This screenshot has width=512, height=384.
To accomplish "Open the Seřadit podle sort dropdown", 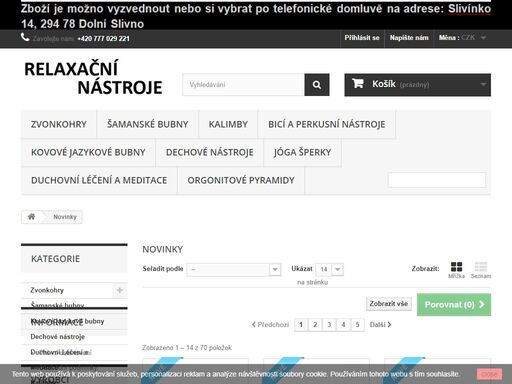I will pyautogui.click(x=234, y=269).
